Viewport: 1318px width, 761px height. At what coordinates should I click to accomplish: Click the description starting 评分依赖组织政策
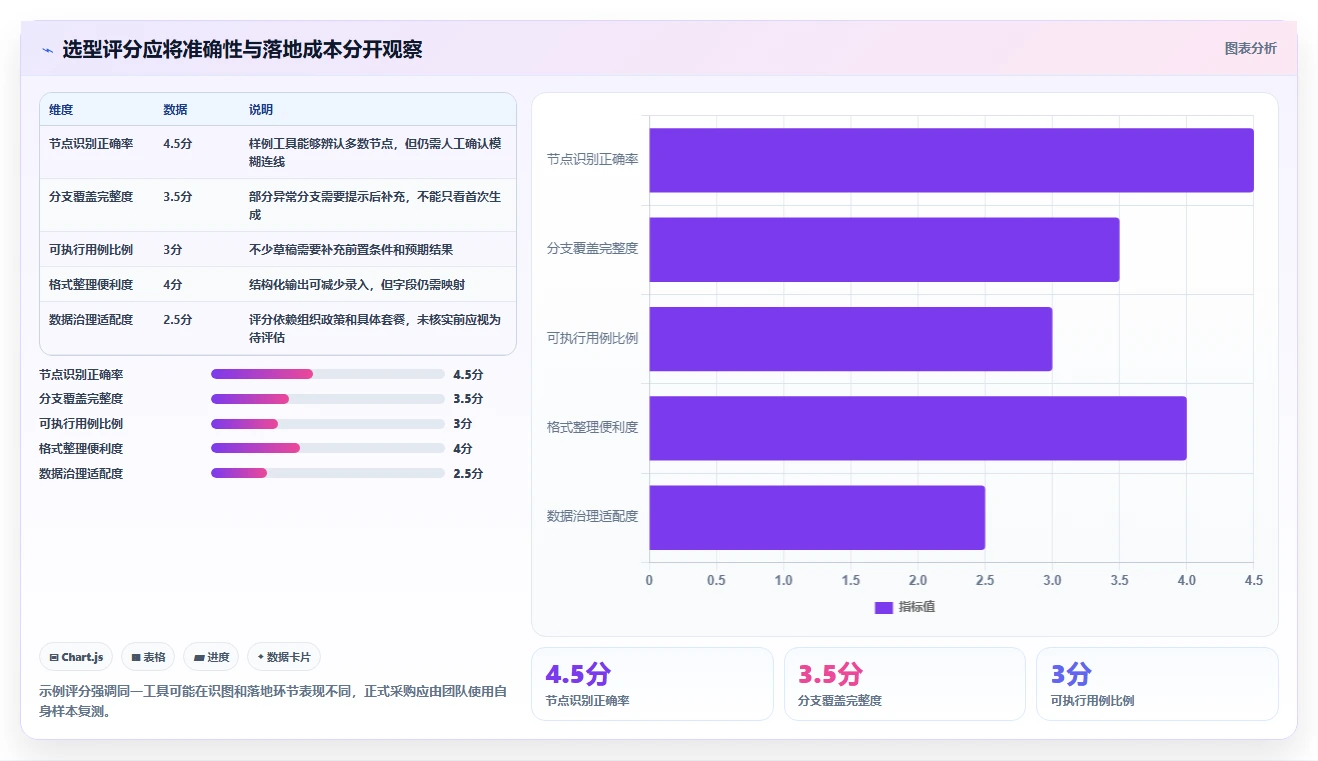pos(375,329)
